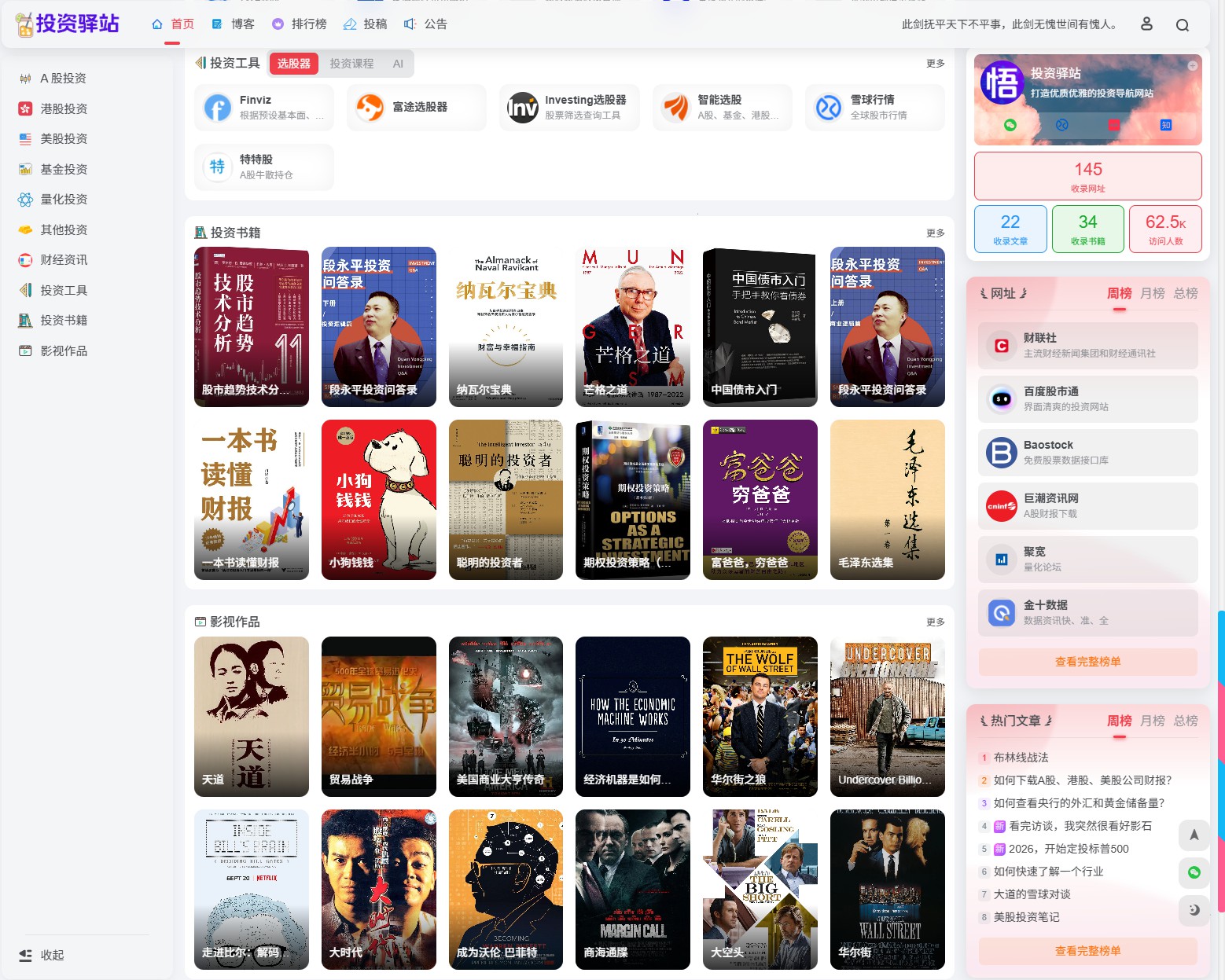Click 查看完整榜单 under 网址 ranking
This screenshot has height=980, width=1225.
tap(1088, 662)
